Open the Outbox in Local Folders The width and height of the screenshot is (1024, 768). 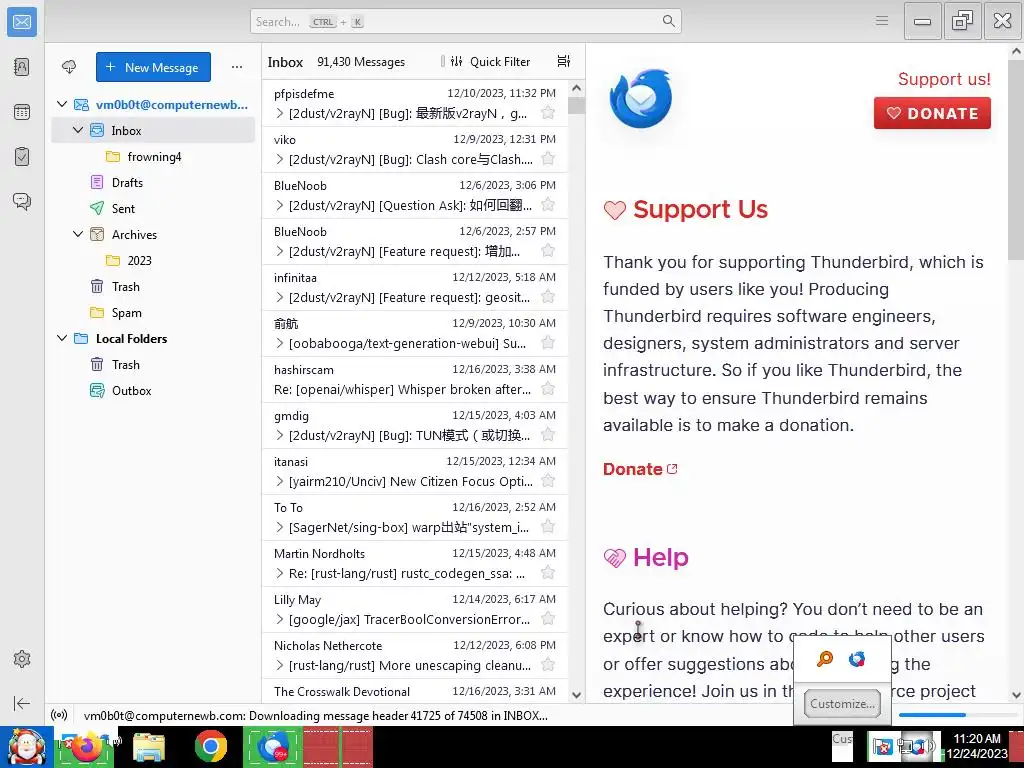pyautogui.click(x=153, y=391)
